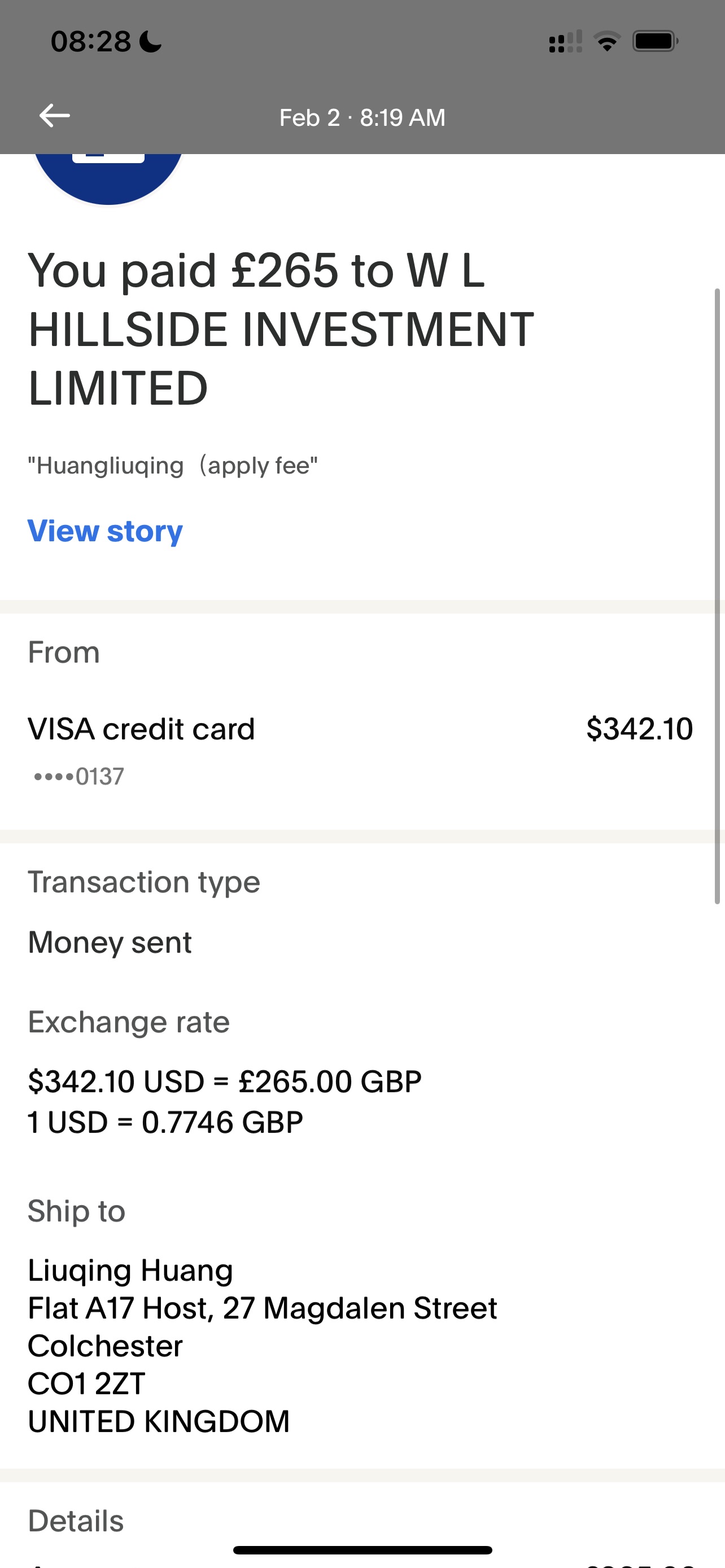Click the vertical scrollbar on the right
The width and height of the screenshot is (725, 1568).
pos(717,597)
